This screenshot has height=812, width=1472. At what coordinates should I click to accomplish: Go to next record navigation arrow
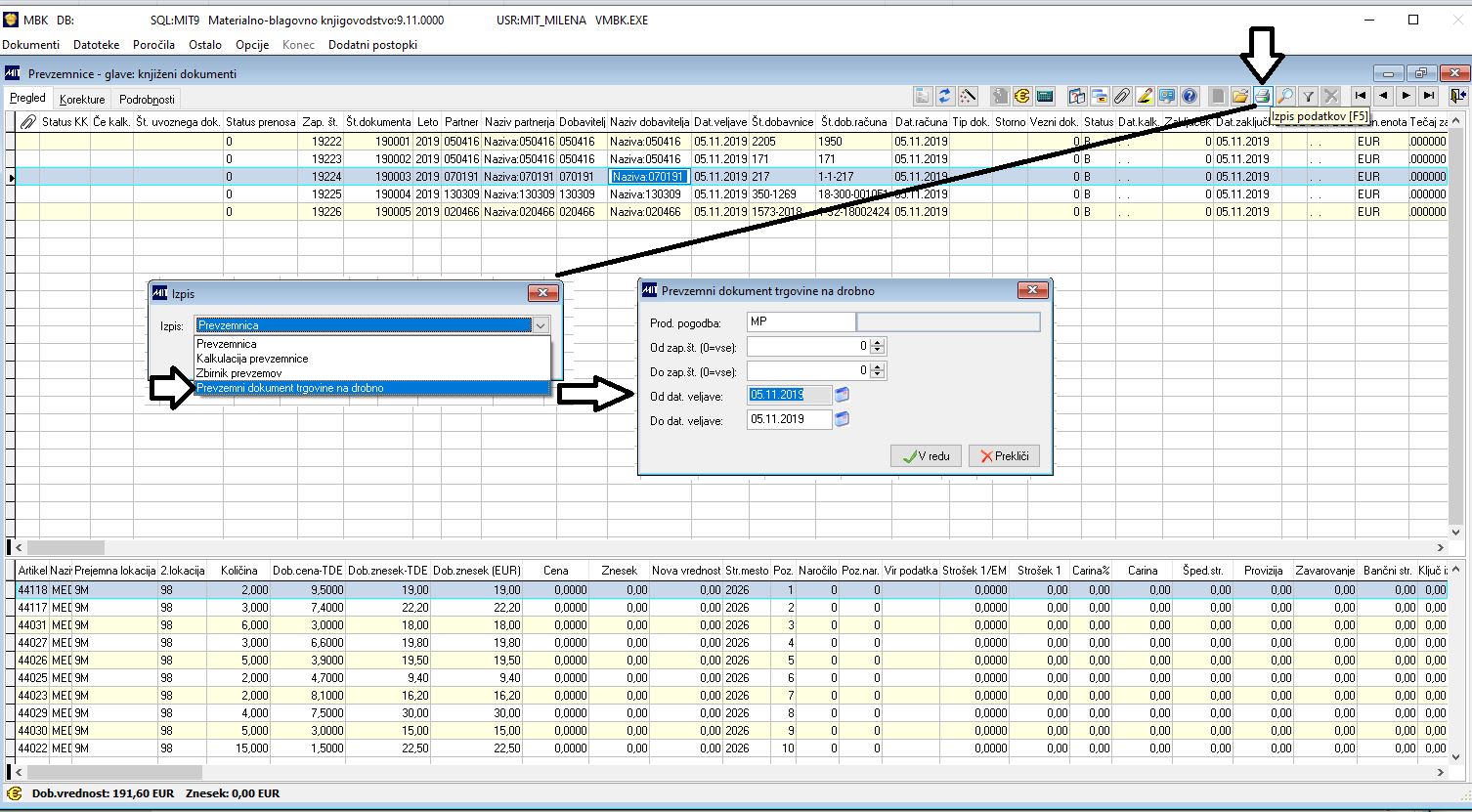1406,96
